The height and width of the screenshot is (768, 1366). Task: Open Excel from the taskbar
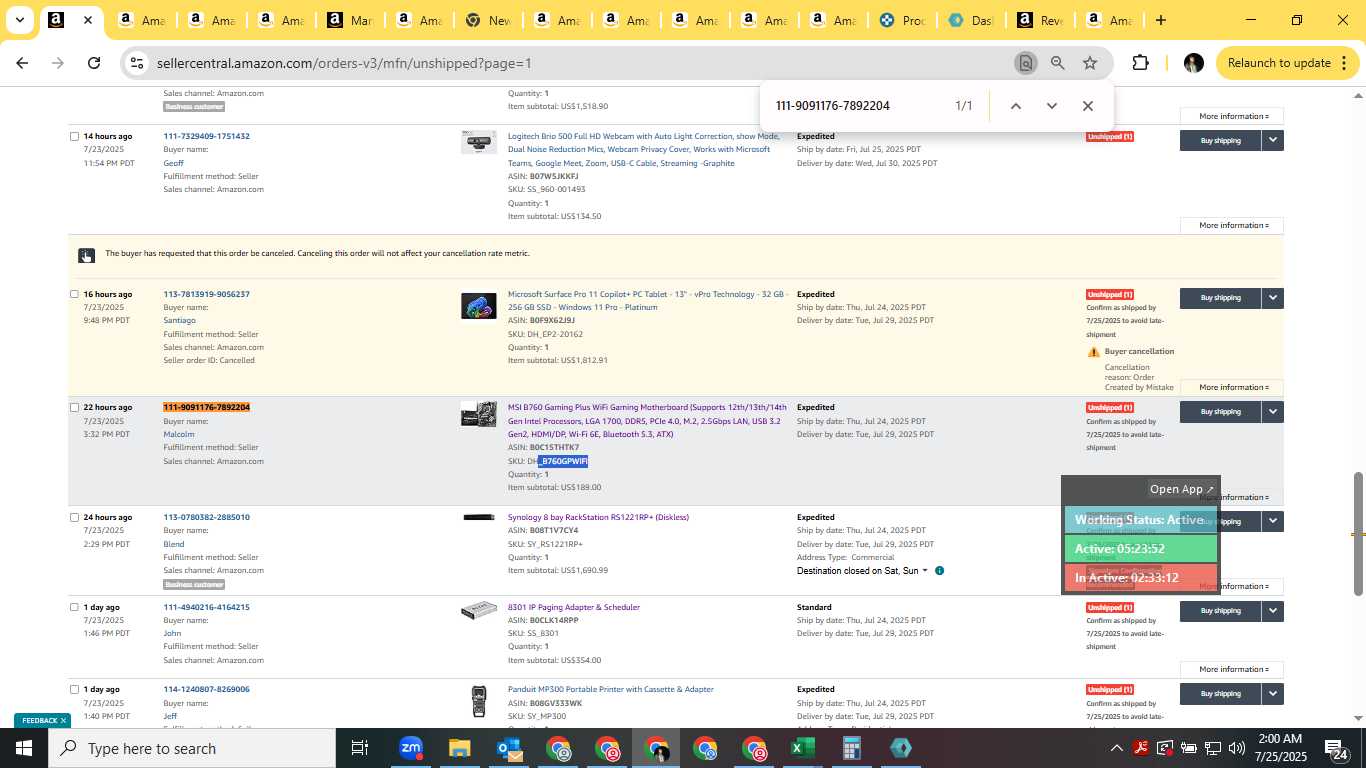point(802,748)
